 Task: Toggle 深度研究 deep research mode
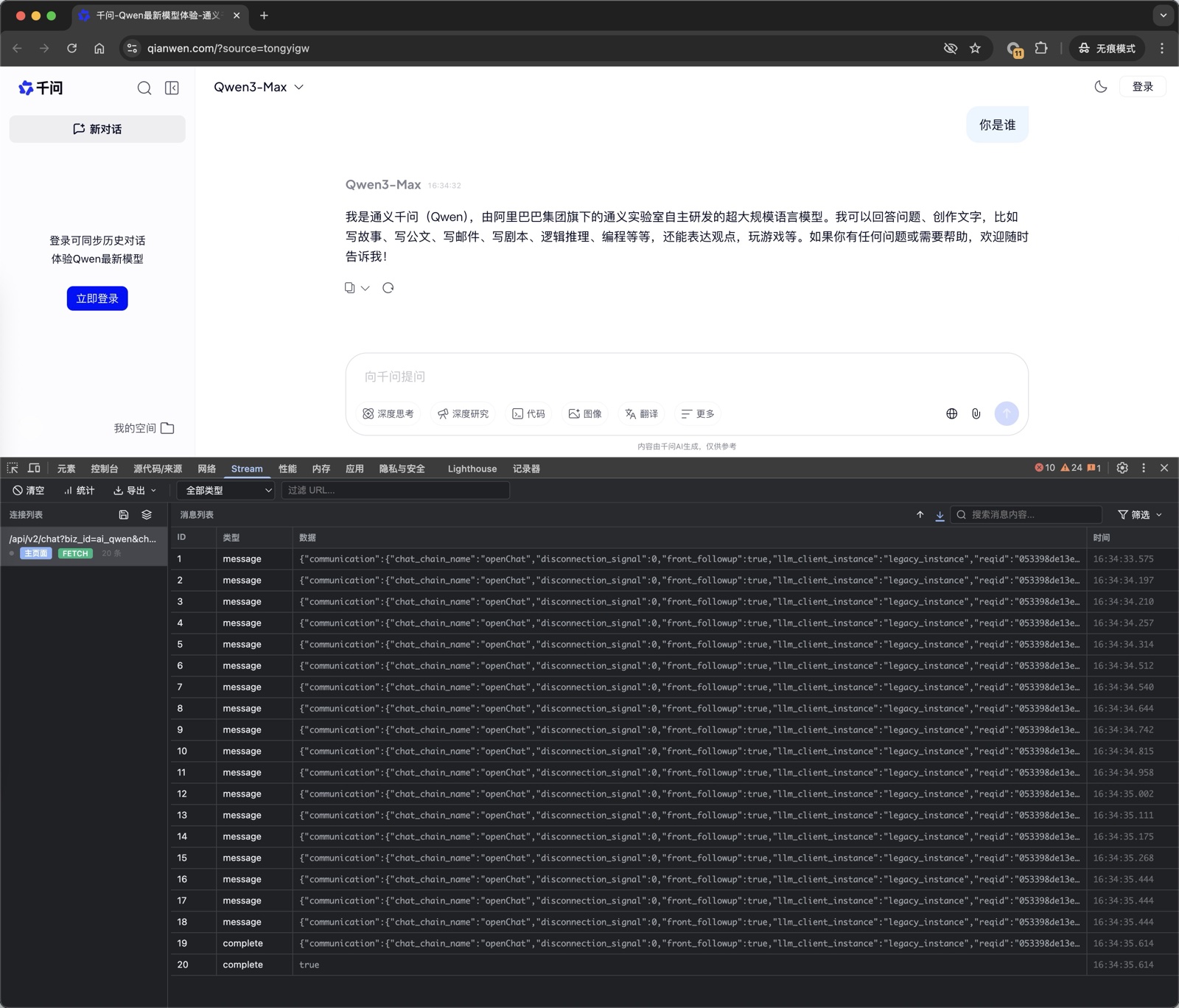pyautogui.click(x=463, y=414)
